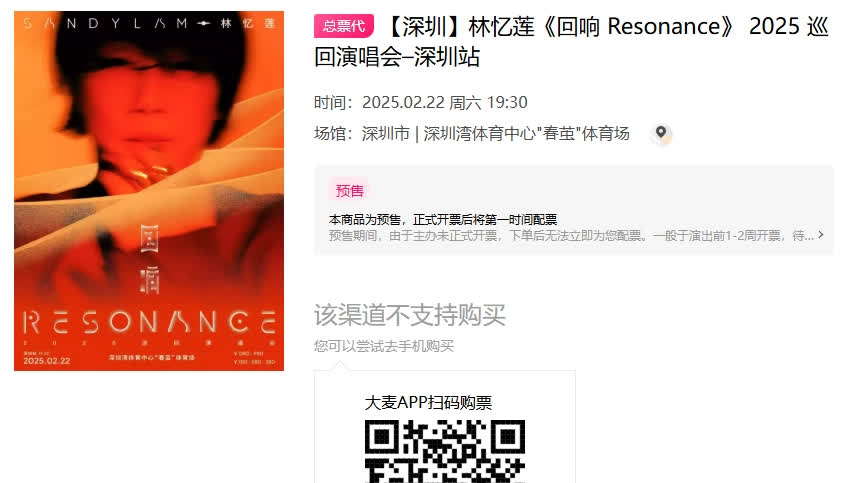Click the RESONANCE lettering on the poster
This screenshot has height=483, width=859.
pyautogui.click(x=149, y=322)
